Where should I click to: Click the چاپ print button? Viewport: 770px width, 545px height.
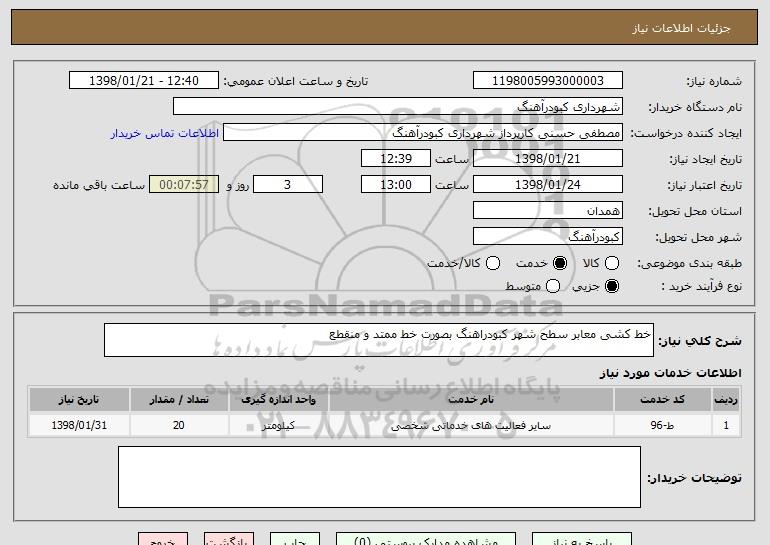(x=295, y=539)
